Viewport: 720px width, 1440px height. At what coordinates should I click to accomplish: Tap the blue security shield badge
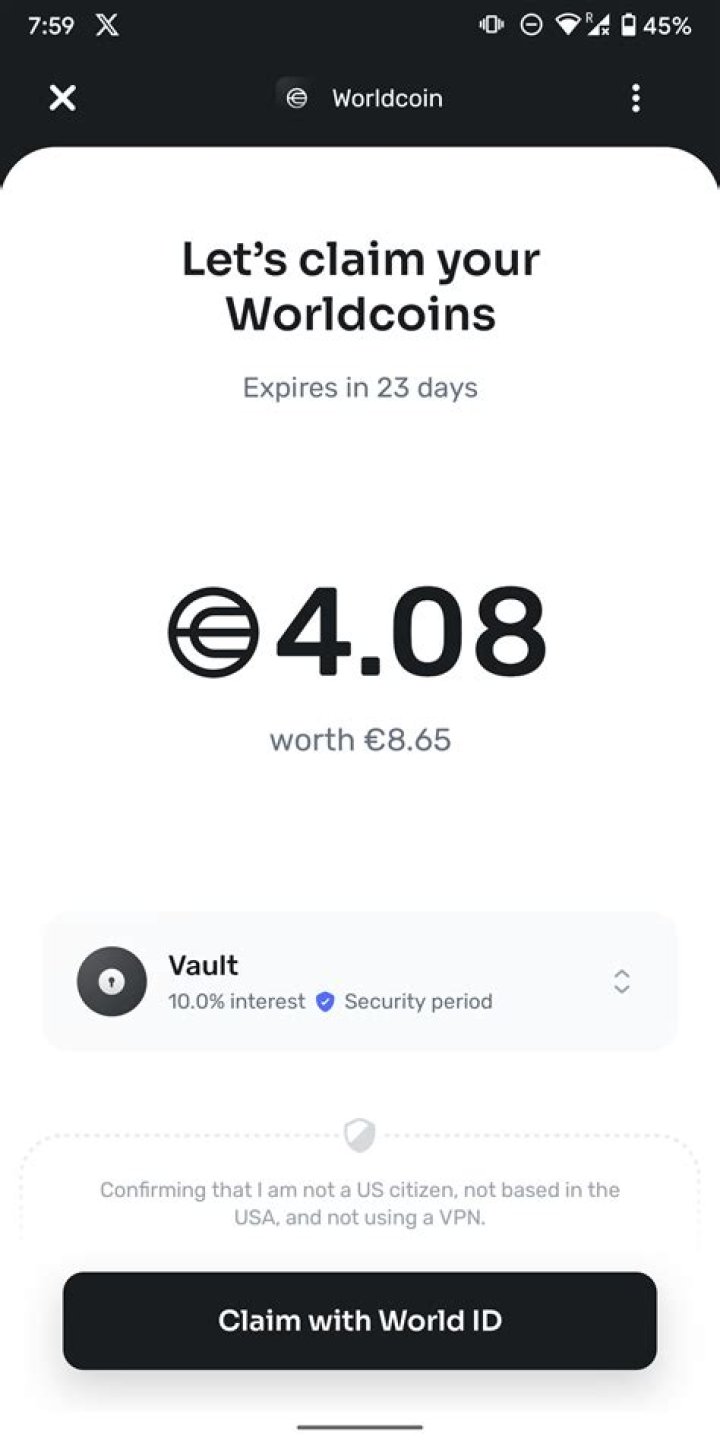[325, 1002]
